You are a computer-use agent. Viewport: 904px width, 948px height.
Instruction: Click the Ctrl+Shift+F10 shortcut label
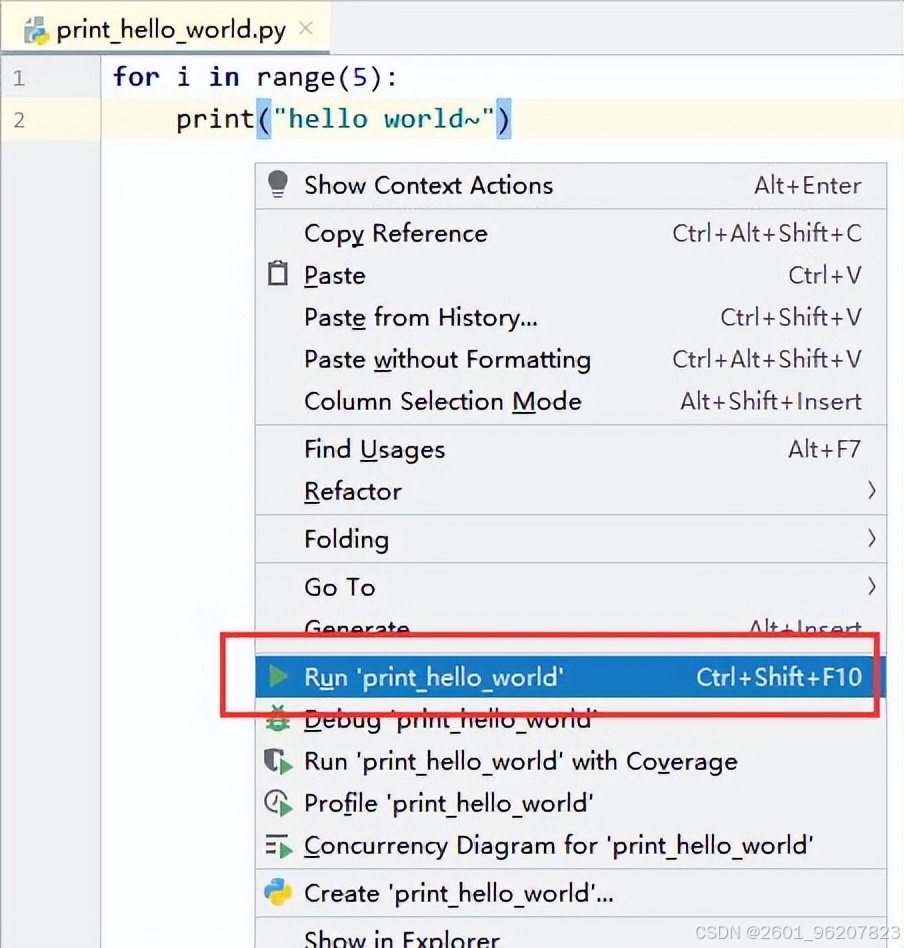pos(779,677)
